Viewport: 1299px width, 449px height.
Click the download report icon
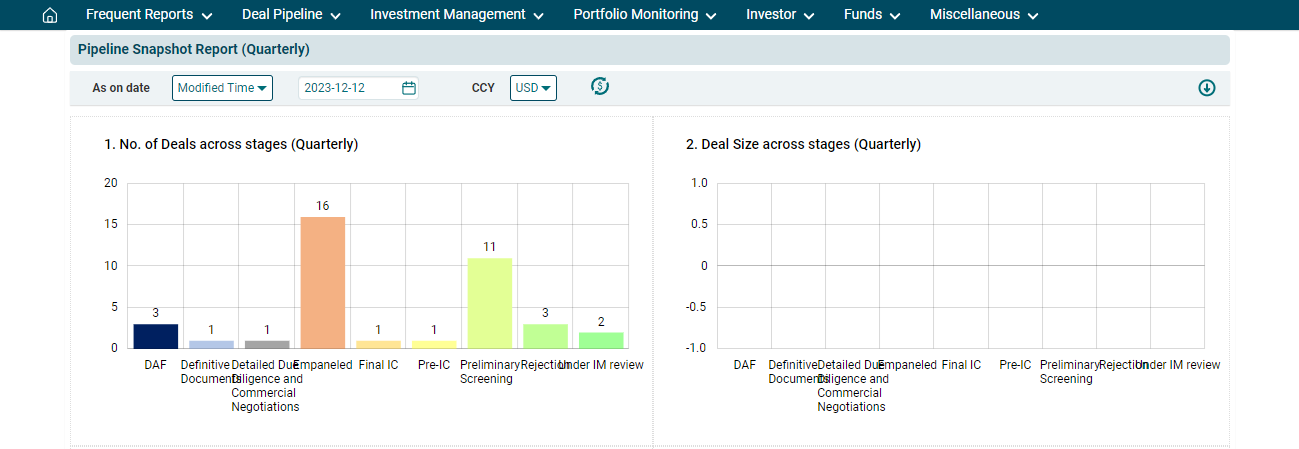click(1206, 88)
